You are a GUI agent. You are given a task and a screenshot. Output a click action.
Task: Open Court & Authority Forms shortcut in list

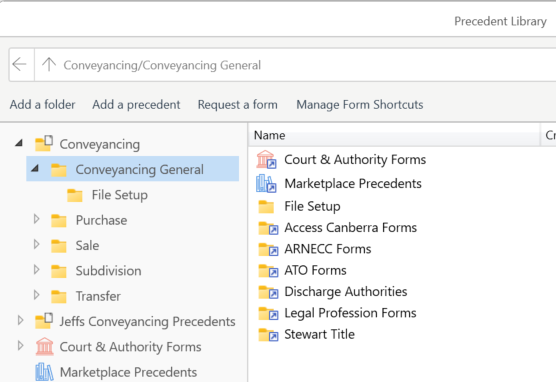(355, 160)
